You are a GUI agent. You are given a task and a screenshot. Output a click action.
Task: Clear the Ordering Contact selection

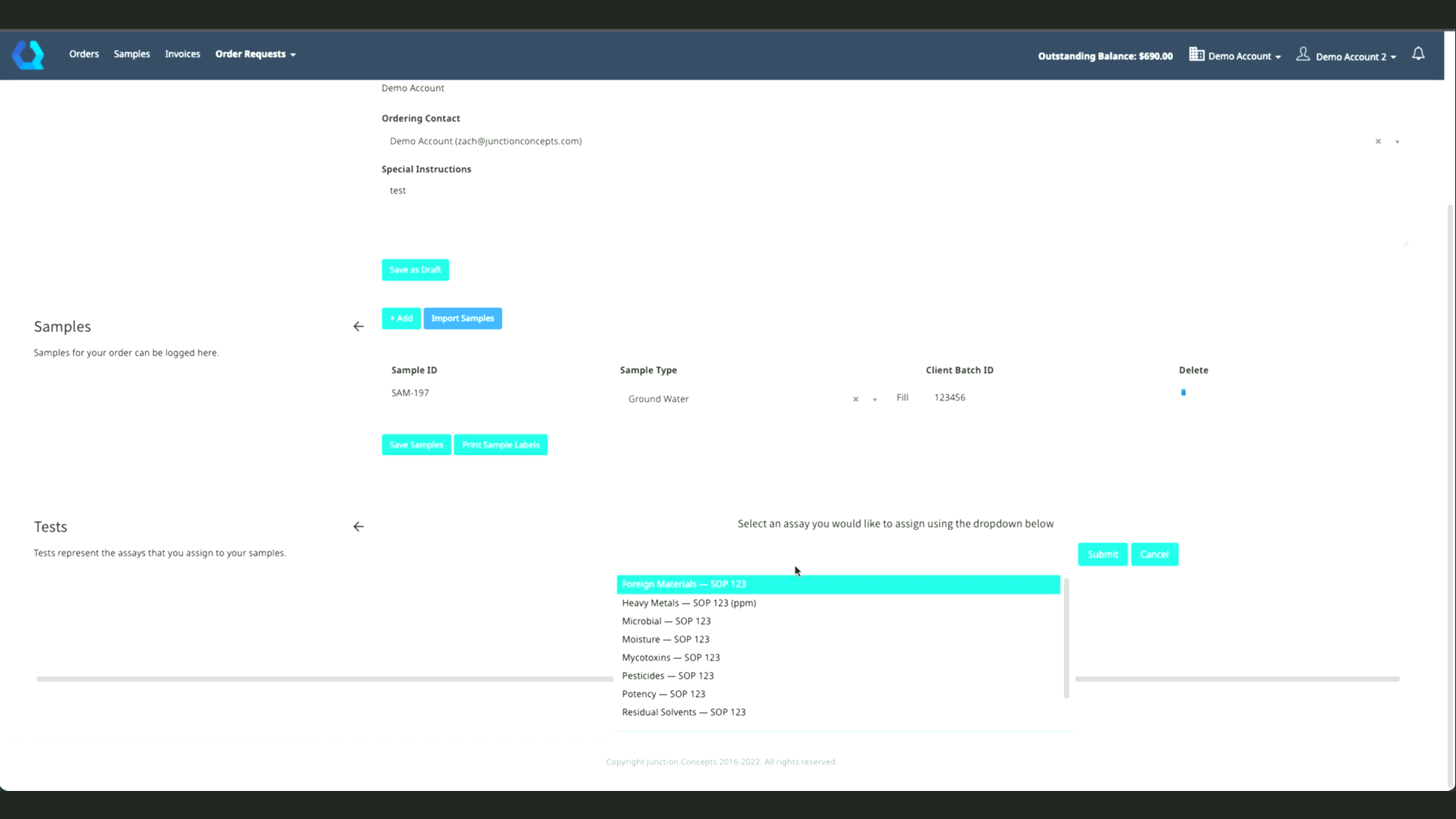(x=1378, y=142)
